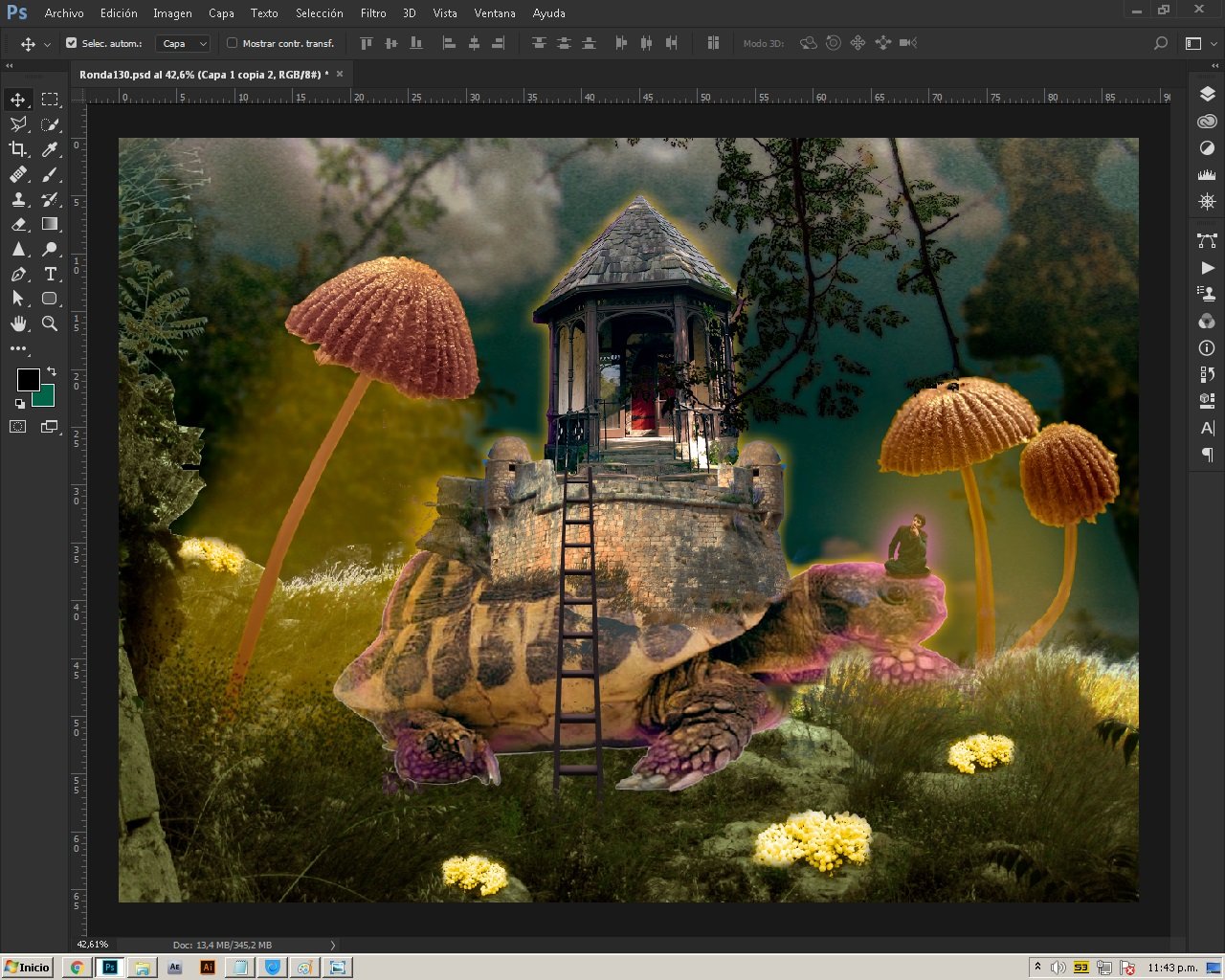Open the Actions play-icon panel
The height and width of the screenshot is (980, 1225).
pyautogui.click(x=1207, y=267)
